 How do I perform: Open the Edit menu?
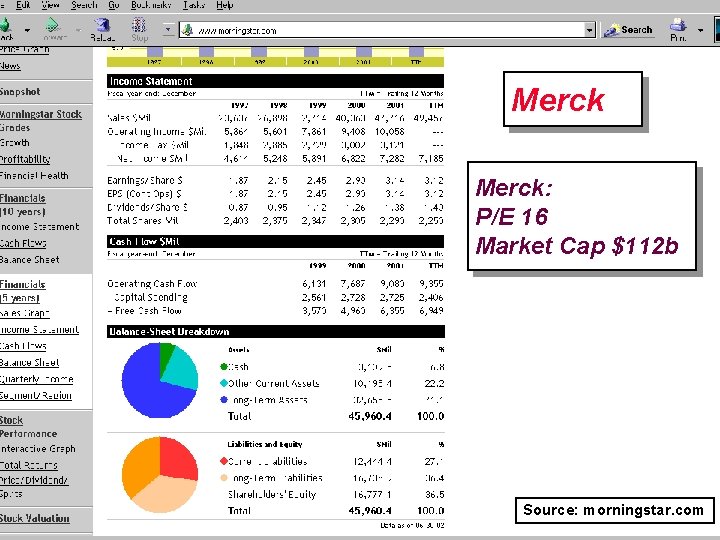(23, 5)
